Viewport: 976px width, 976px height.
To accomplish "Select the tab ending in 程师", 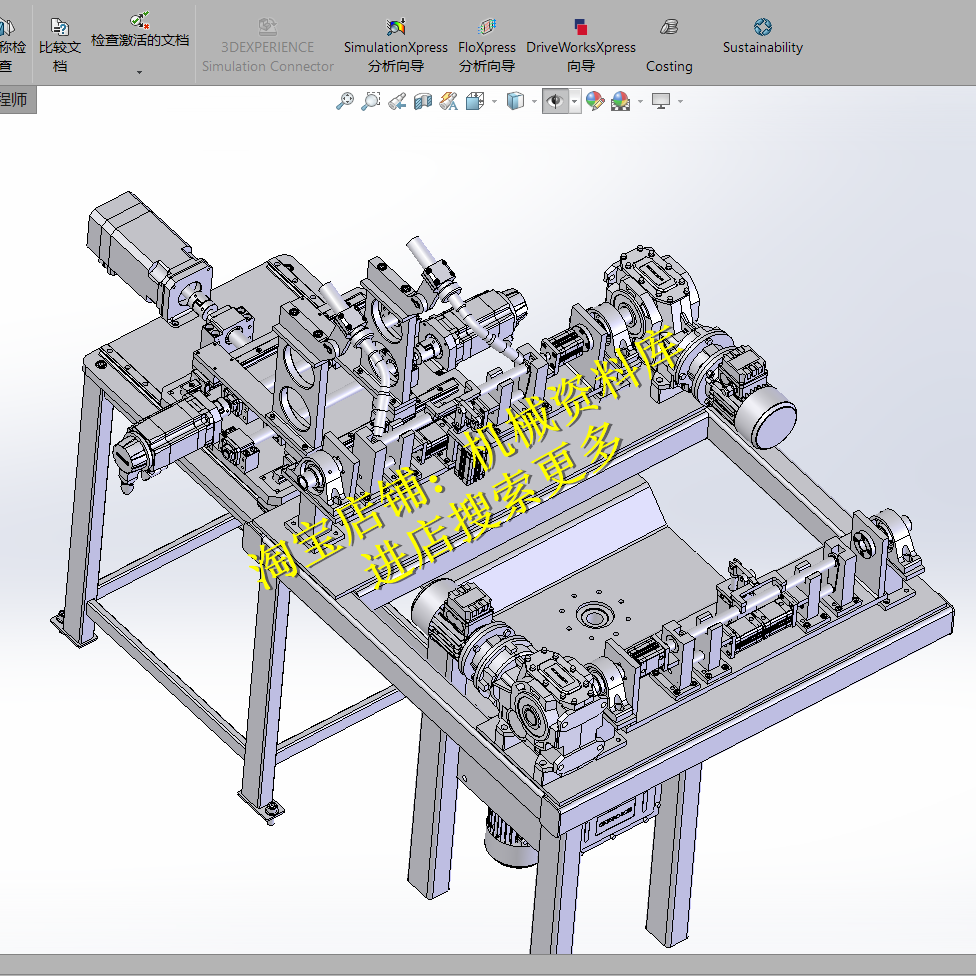I will (x=17, y=100).
